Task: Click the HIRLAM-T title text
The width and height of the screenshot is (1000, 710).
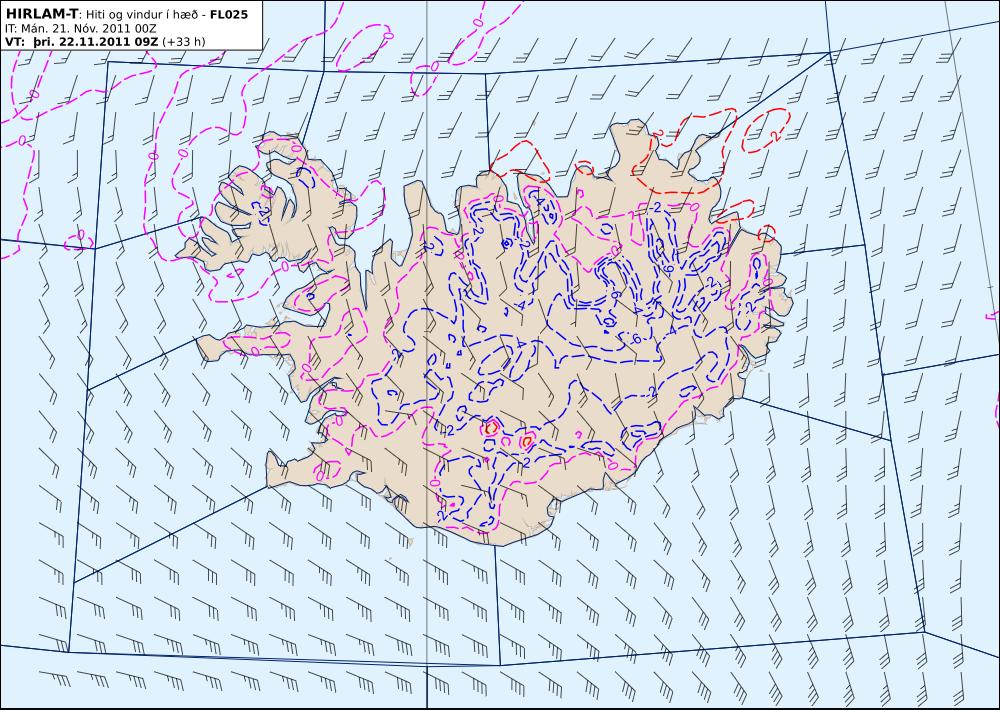Action: pos(41,14)
